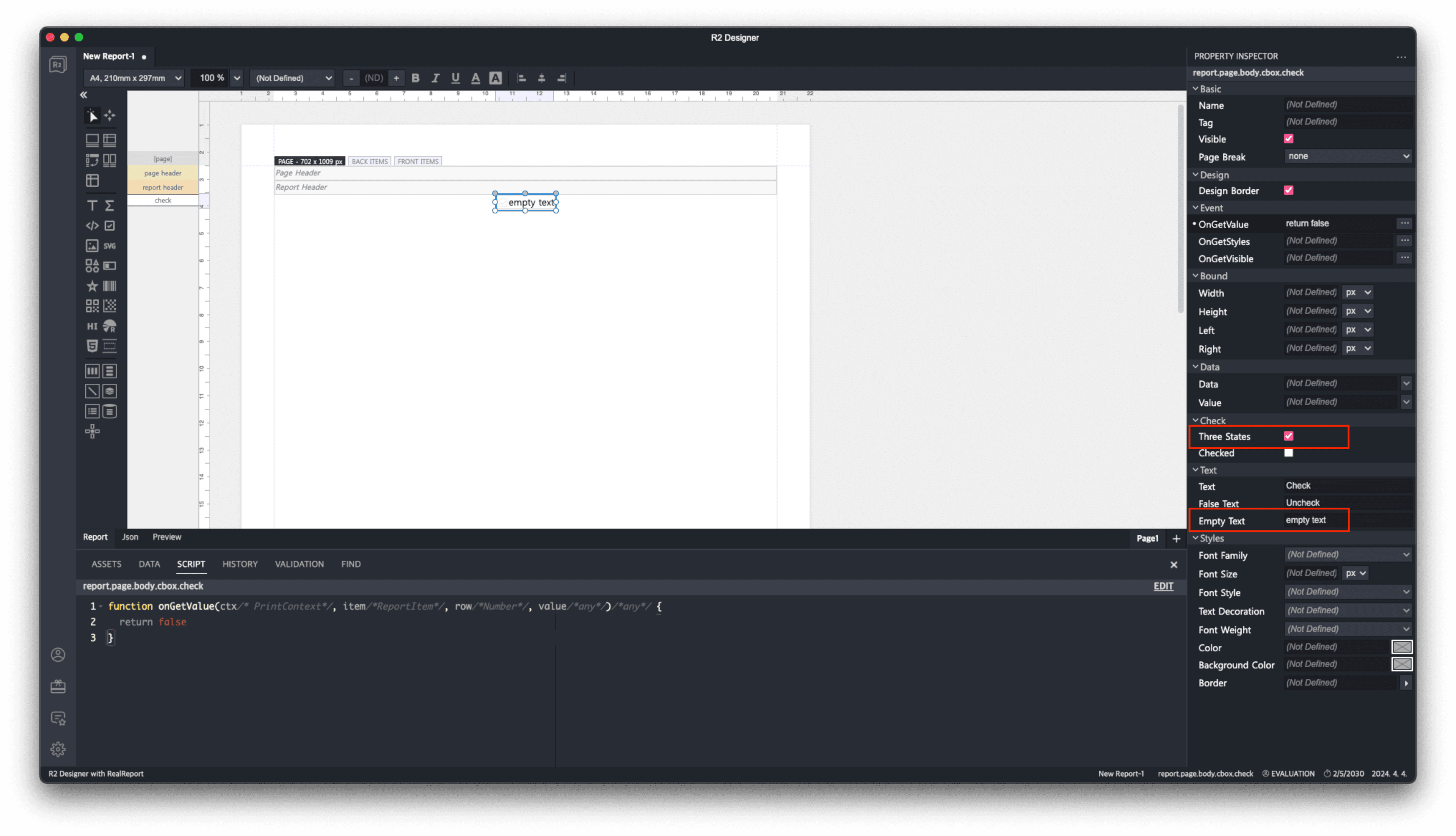This screenshot has height=836, width=1456.
Task: Insert a Barcode item
Action: (110, 286)
